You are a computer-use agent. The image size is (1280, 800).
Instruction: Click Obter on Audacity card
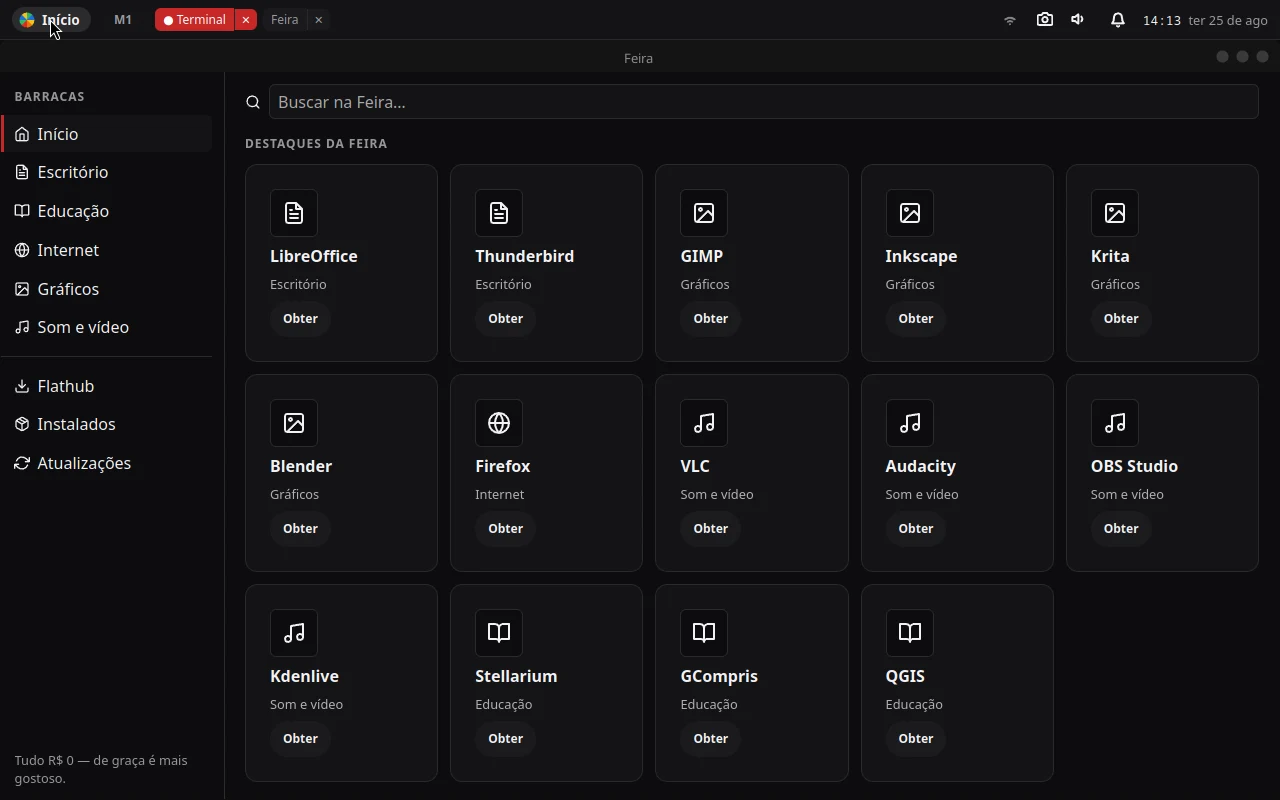[x=916, y=529]
